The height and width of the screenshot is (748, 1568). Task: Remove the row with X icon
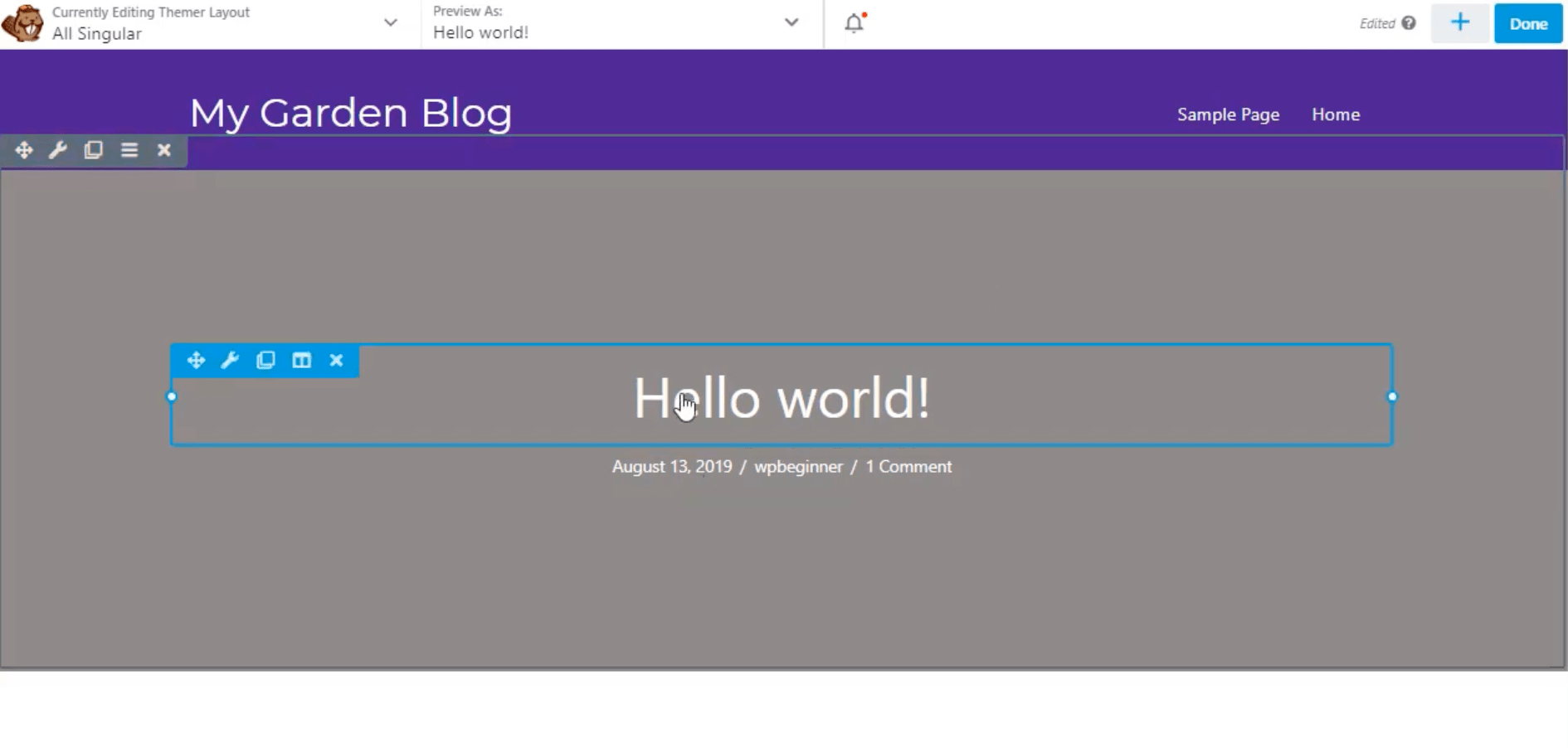[x=164, y=150]
